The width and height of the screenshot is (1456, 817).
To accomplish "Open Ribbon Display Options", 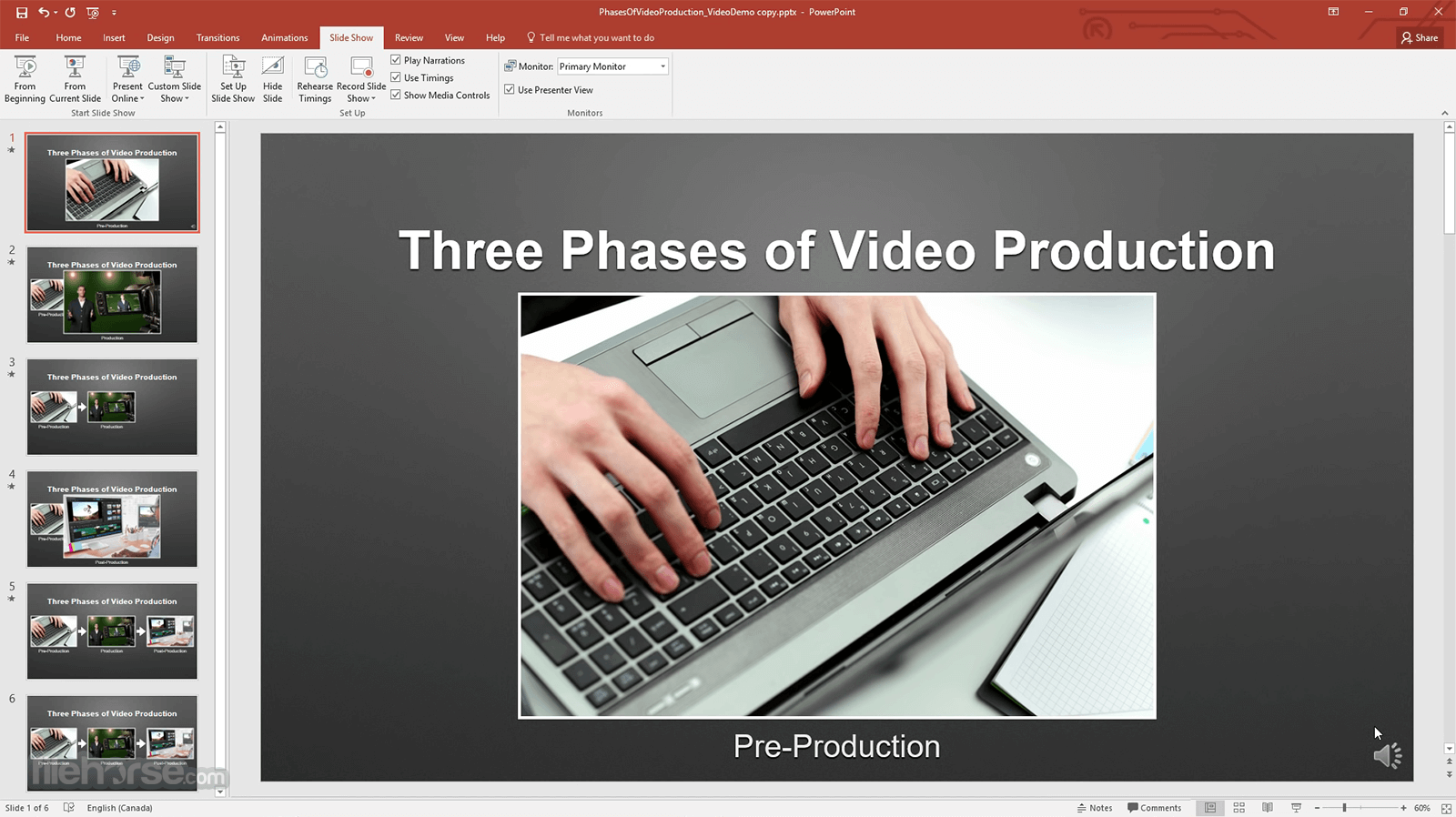I will (x=1333, y=12).
